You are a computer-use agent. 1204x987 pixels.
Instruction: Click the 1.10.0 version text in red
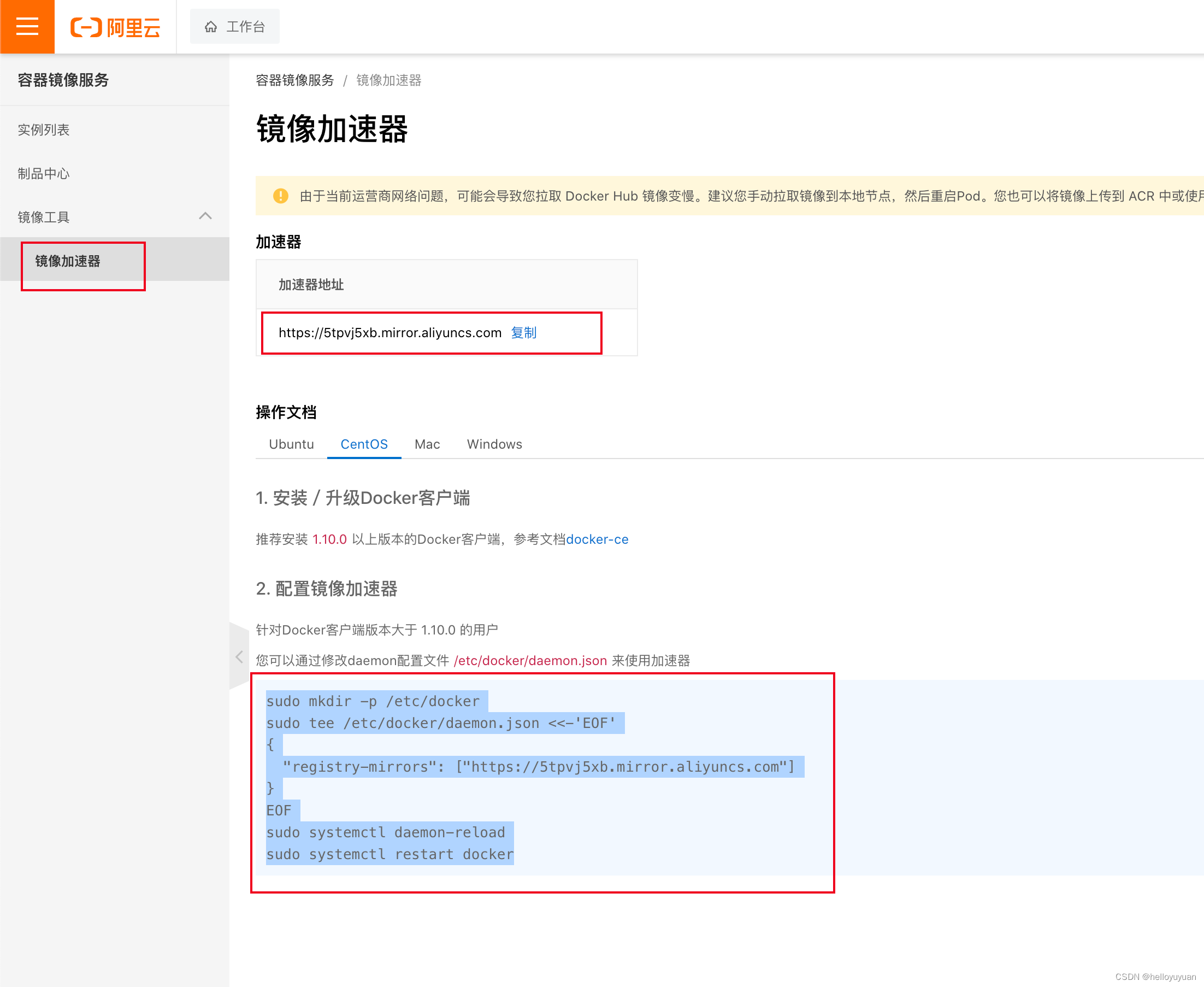[x=329, y=539]
